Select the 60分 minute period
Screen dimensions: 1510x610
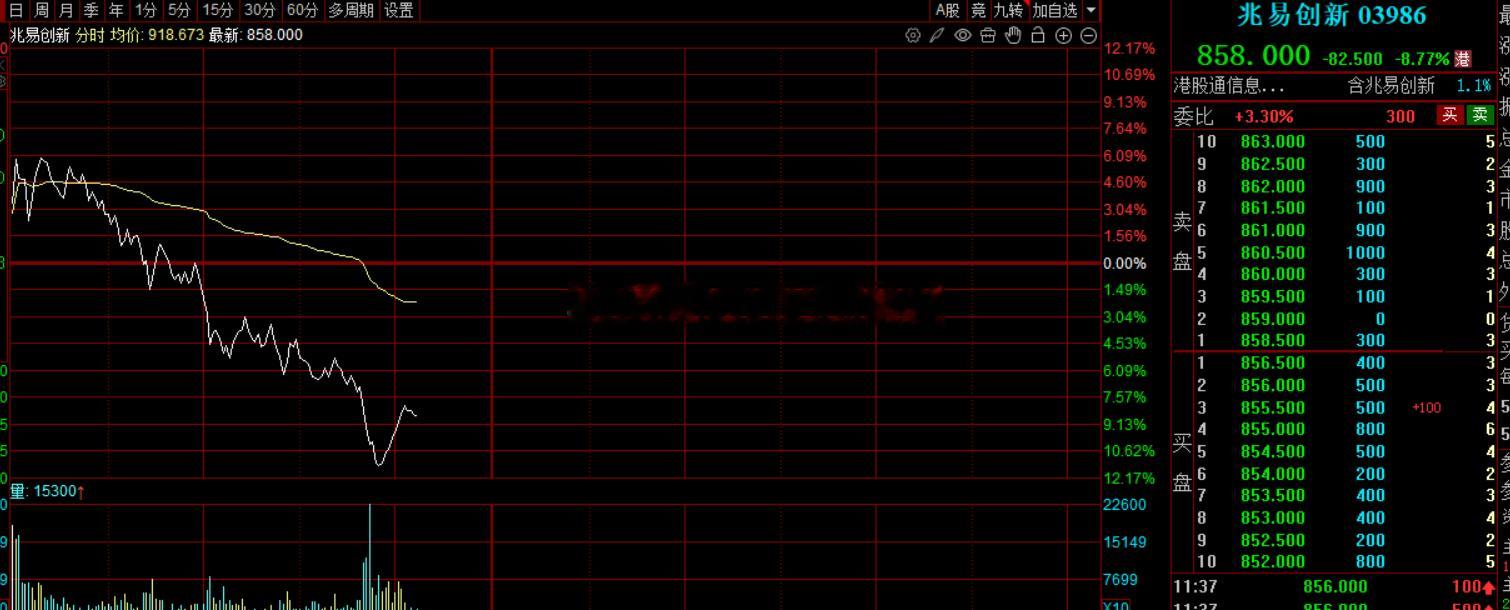(x=302, y=10)
